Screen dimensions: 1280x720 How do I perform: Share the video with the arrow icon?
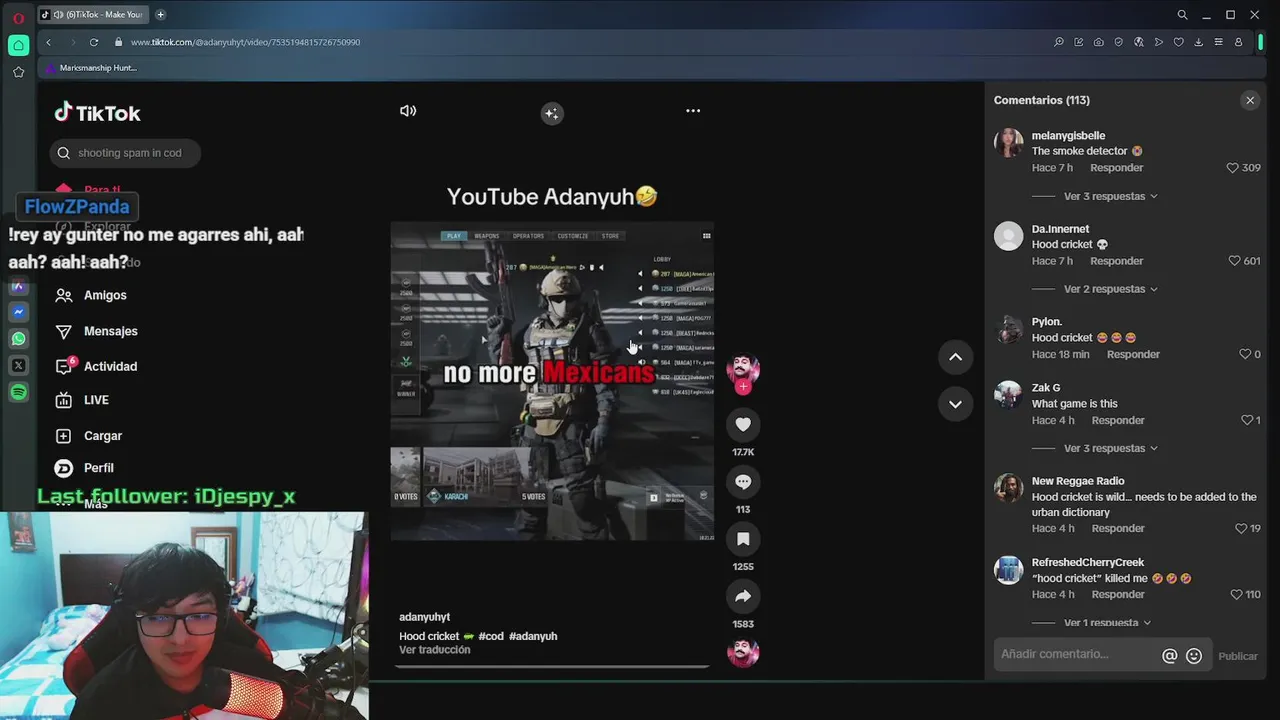click(743, 596)
